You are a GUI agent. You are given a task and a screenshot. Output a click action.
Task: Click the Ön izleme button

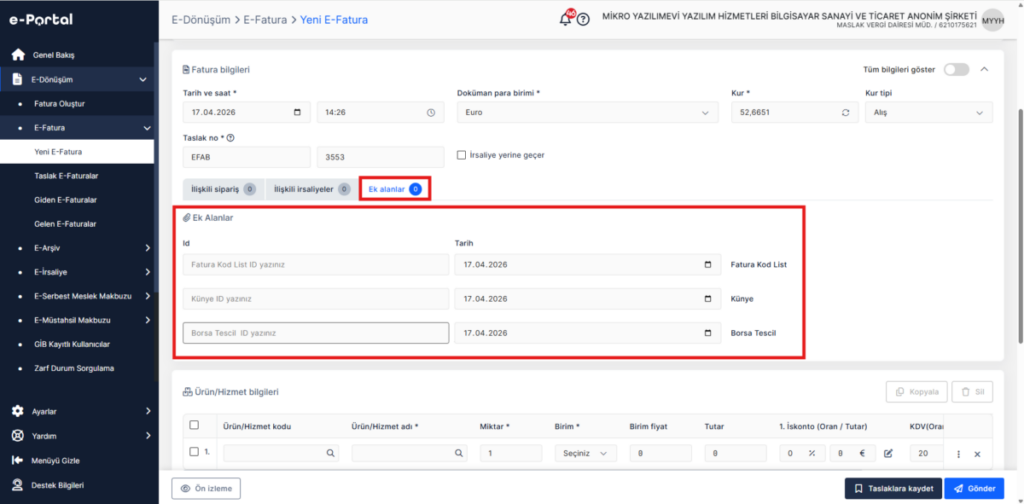(206, 488)
